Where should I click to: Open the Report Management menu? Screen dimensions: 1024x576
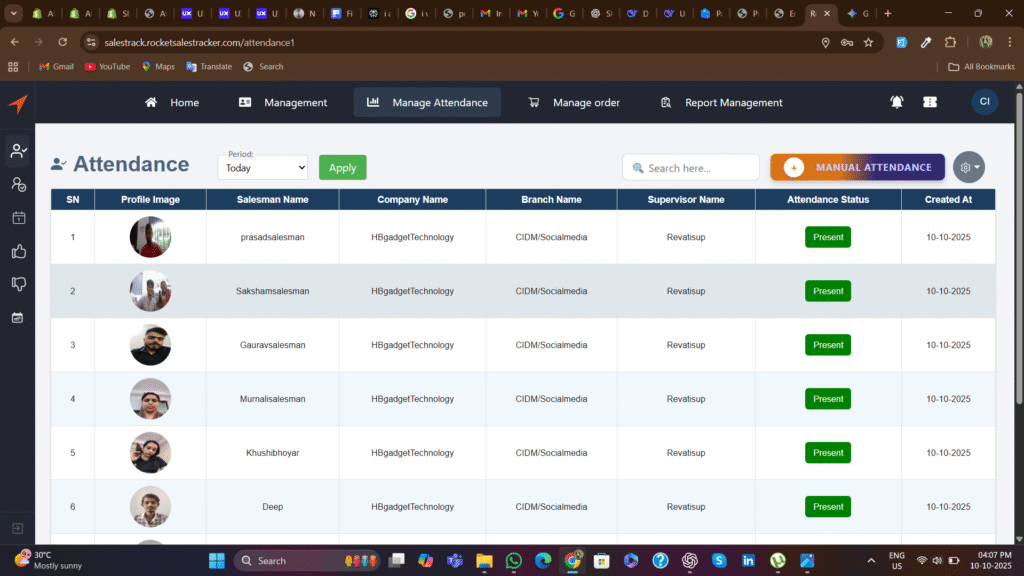pos(721,103)
